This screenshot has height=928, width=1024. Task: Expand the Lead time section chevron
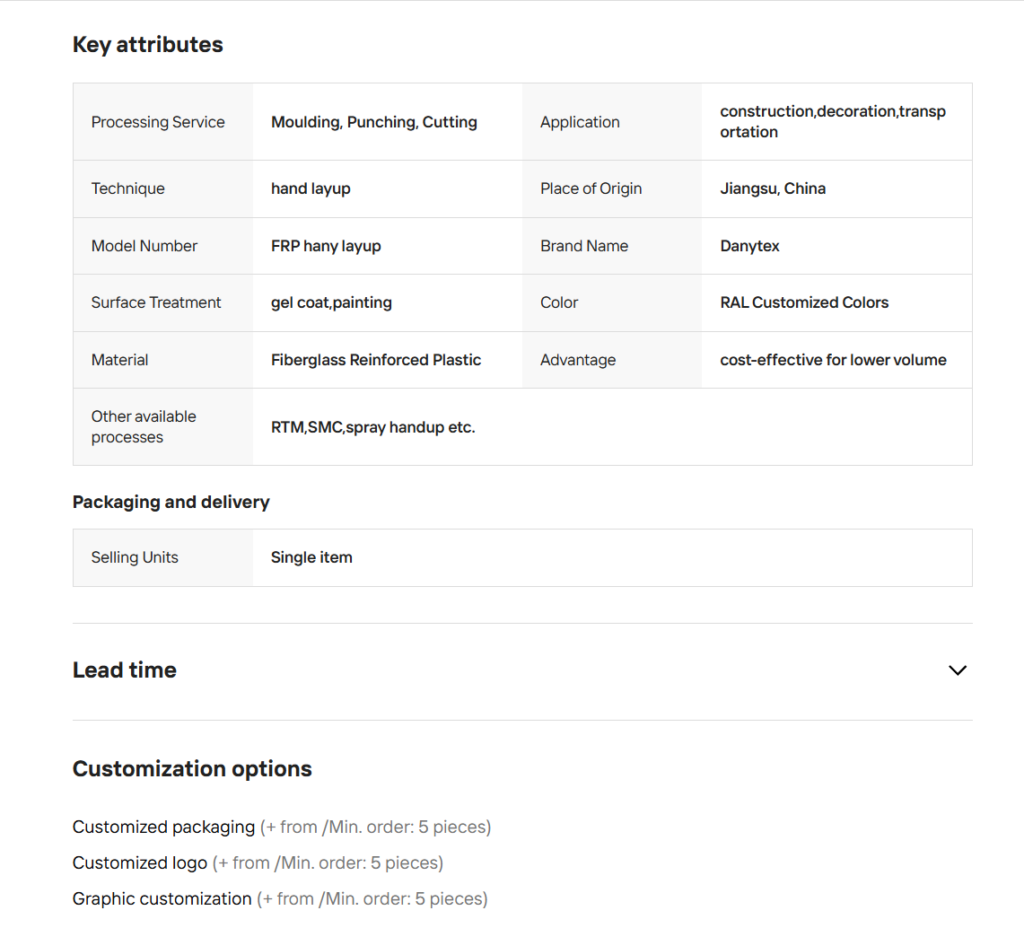[957, 670]
